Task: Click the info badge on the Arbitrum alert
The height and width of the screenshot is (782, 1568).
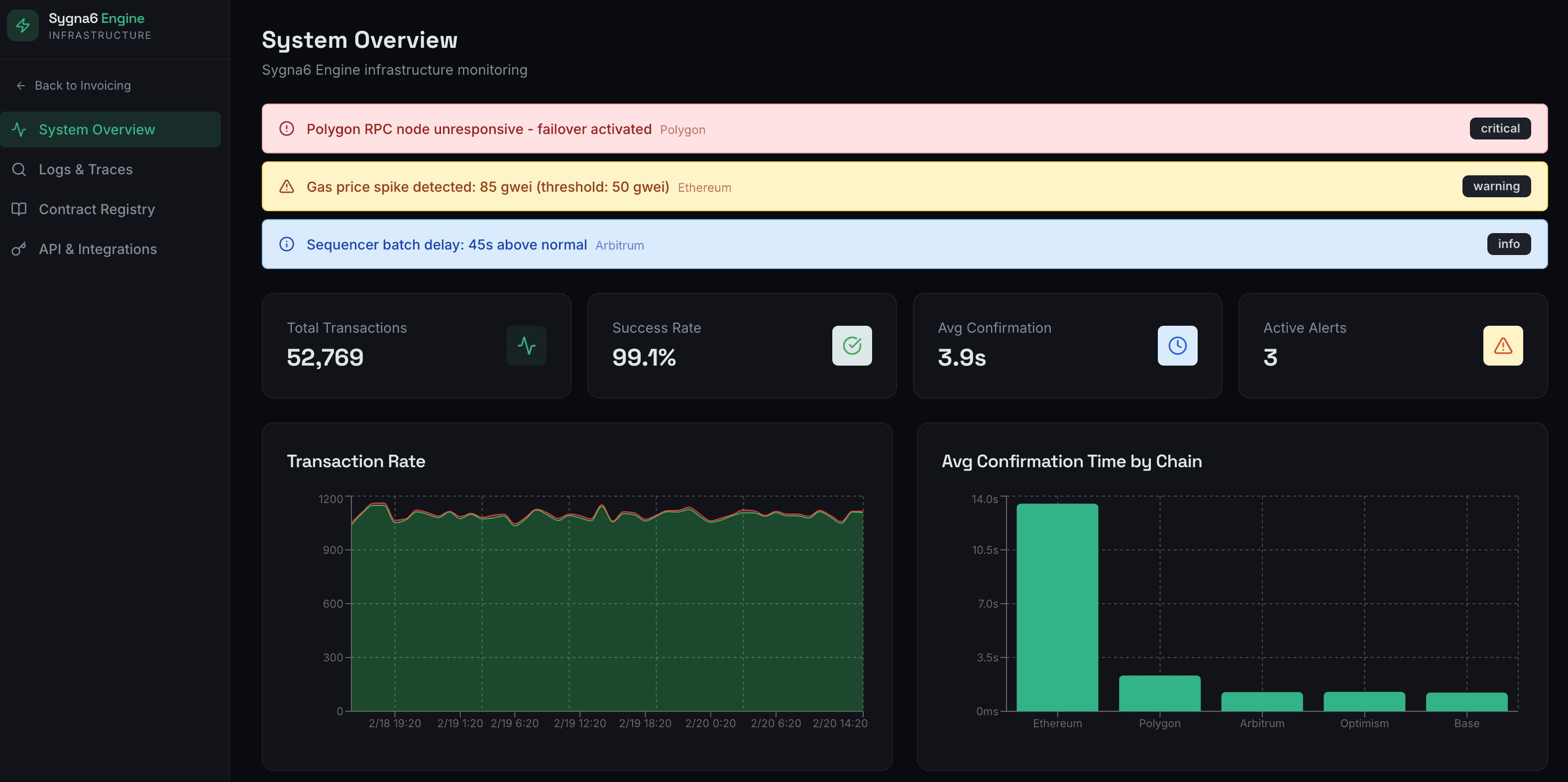Action: click(x=1509, y=244)
